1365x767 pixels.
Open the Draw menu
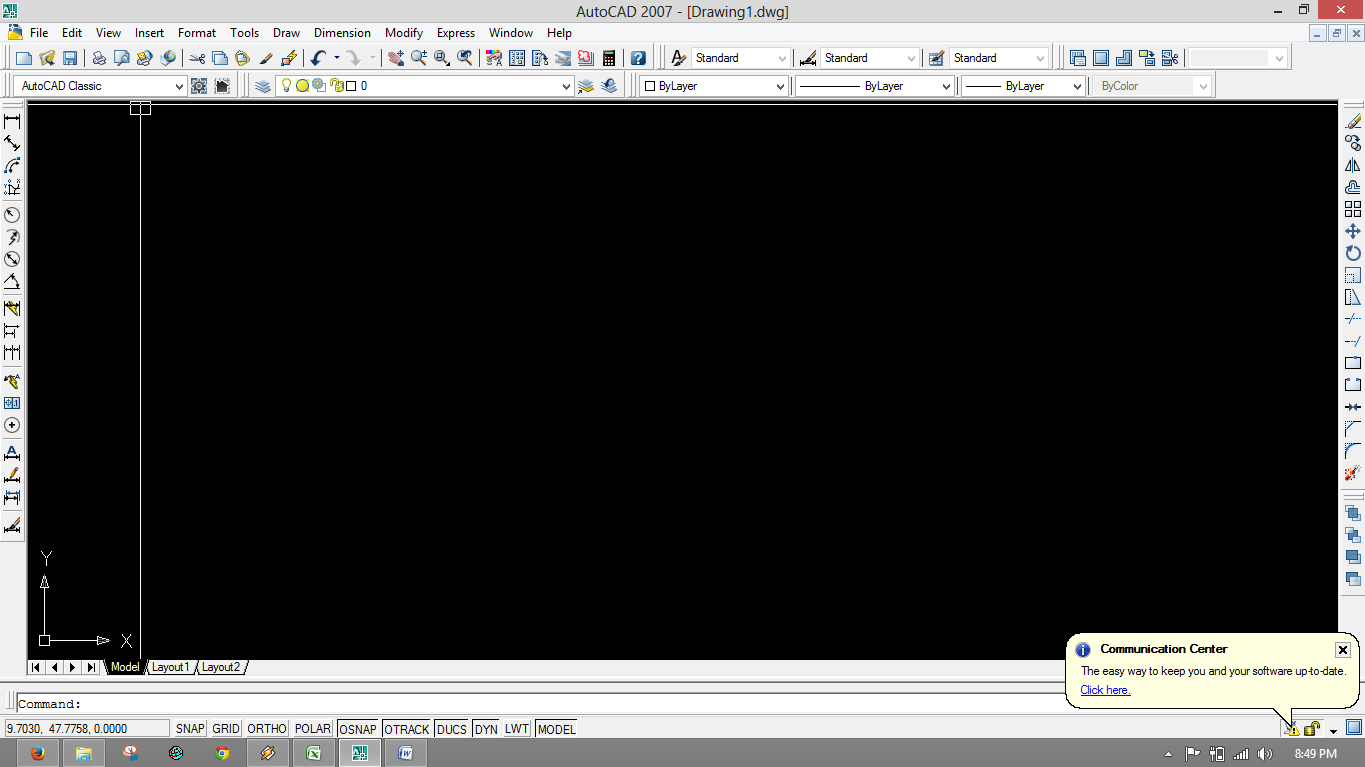(x=286, y=33)
